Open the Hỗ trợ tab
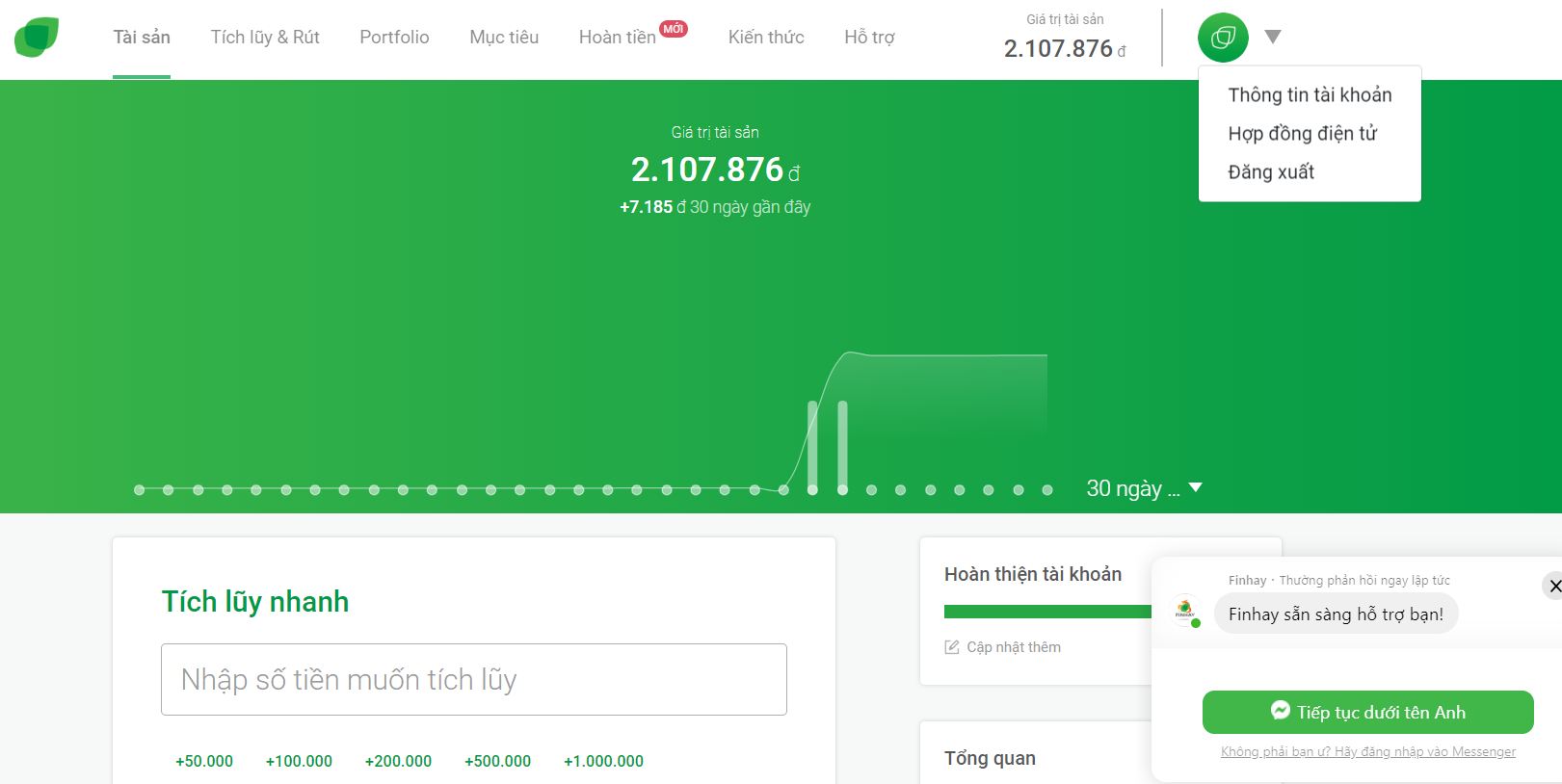The width and height of the screenshot is (1562, 784). (x=869, y=38)
